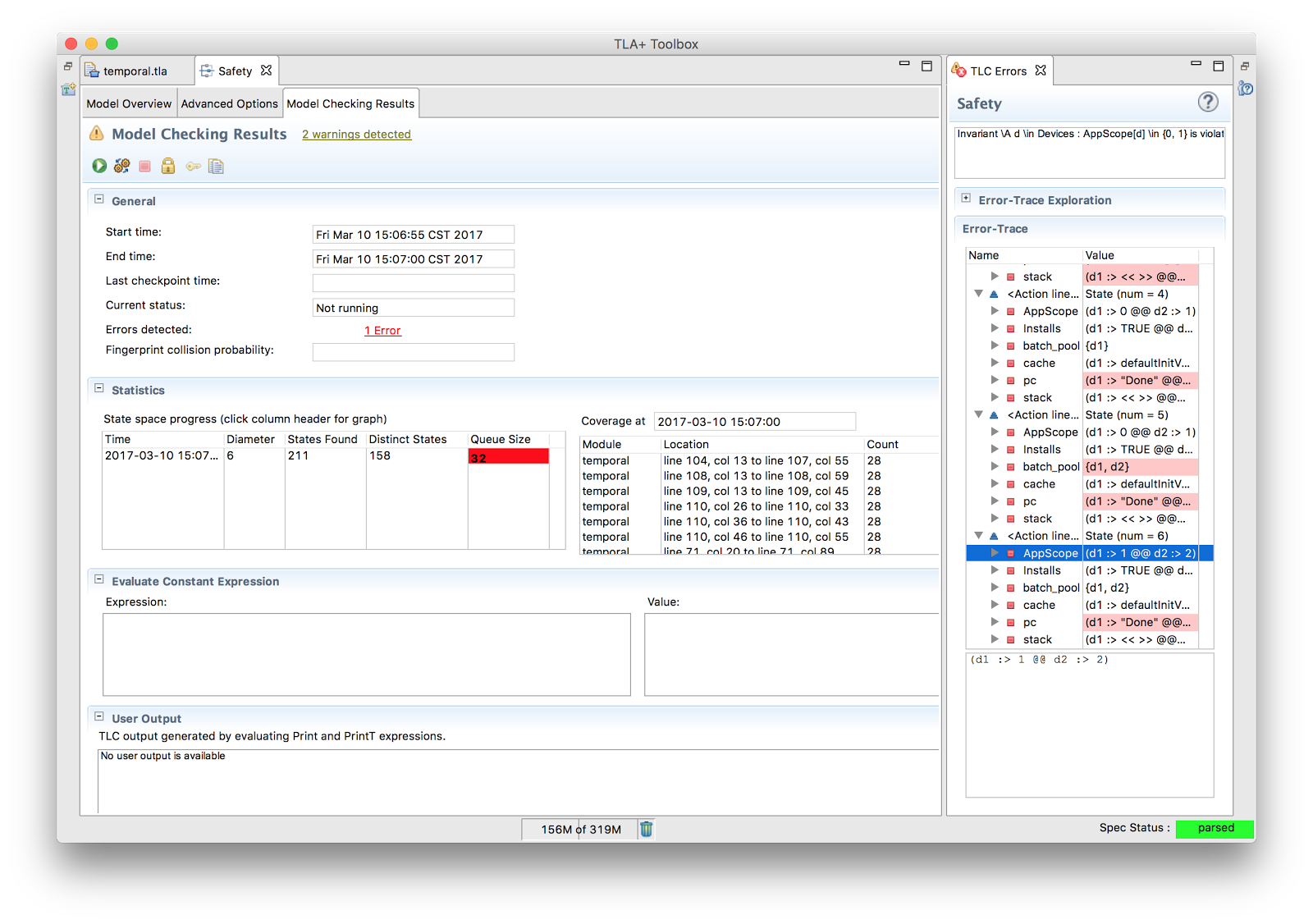
Task: Click the red 1 Error link
Action: coord(382,331)
